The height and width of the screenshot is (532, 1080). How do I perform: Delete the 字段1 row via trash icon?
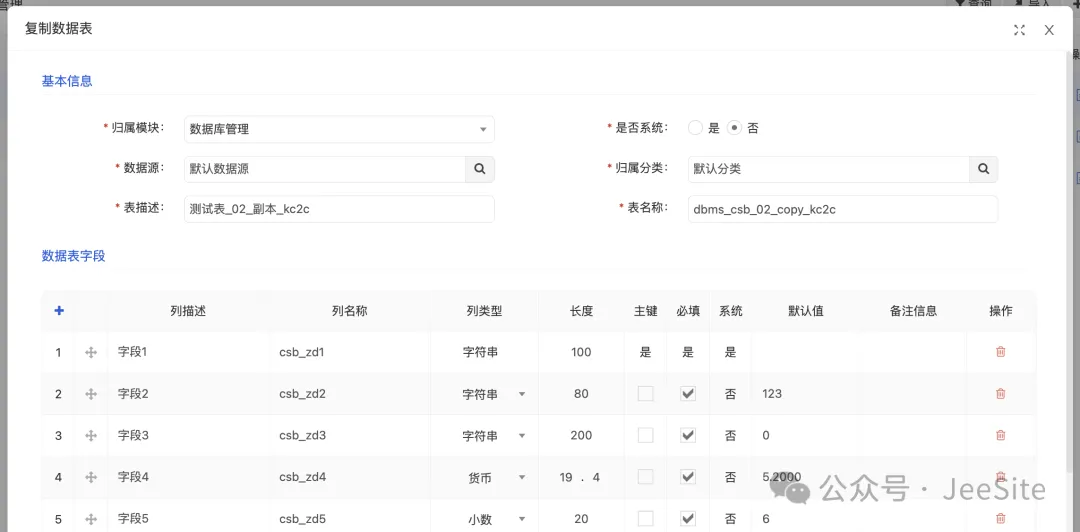[x=1001, y=352]
